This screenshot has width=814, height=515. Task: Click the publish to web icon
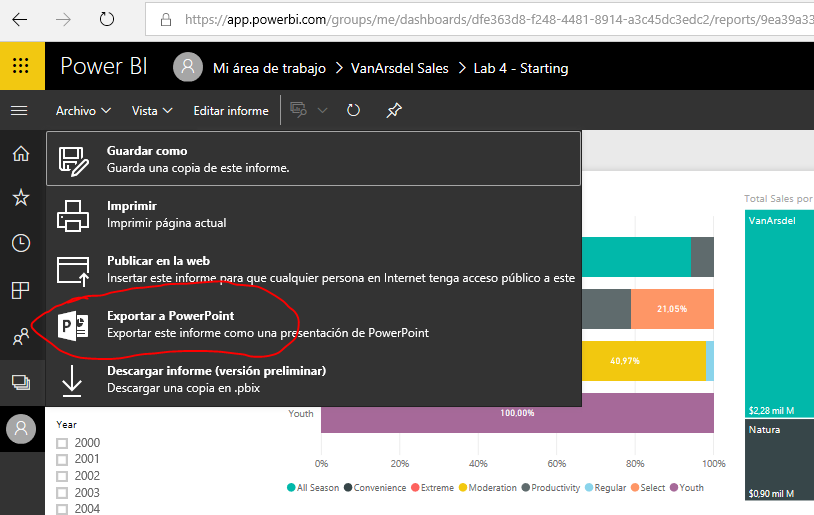(x=73, y=271)
